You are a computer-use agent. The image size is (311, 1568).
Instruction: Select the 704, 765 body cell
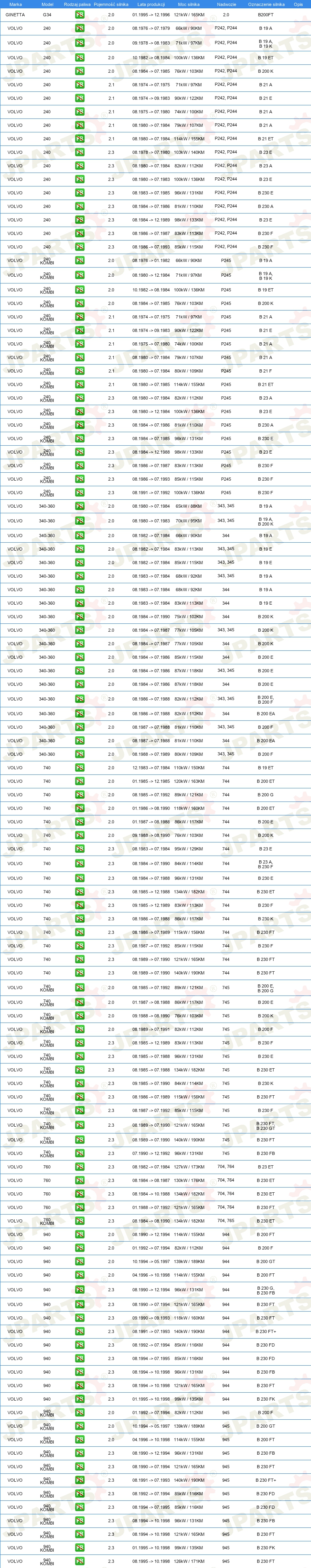226,1221
